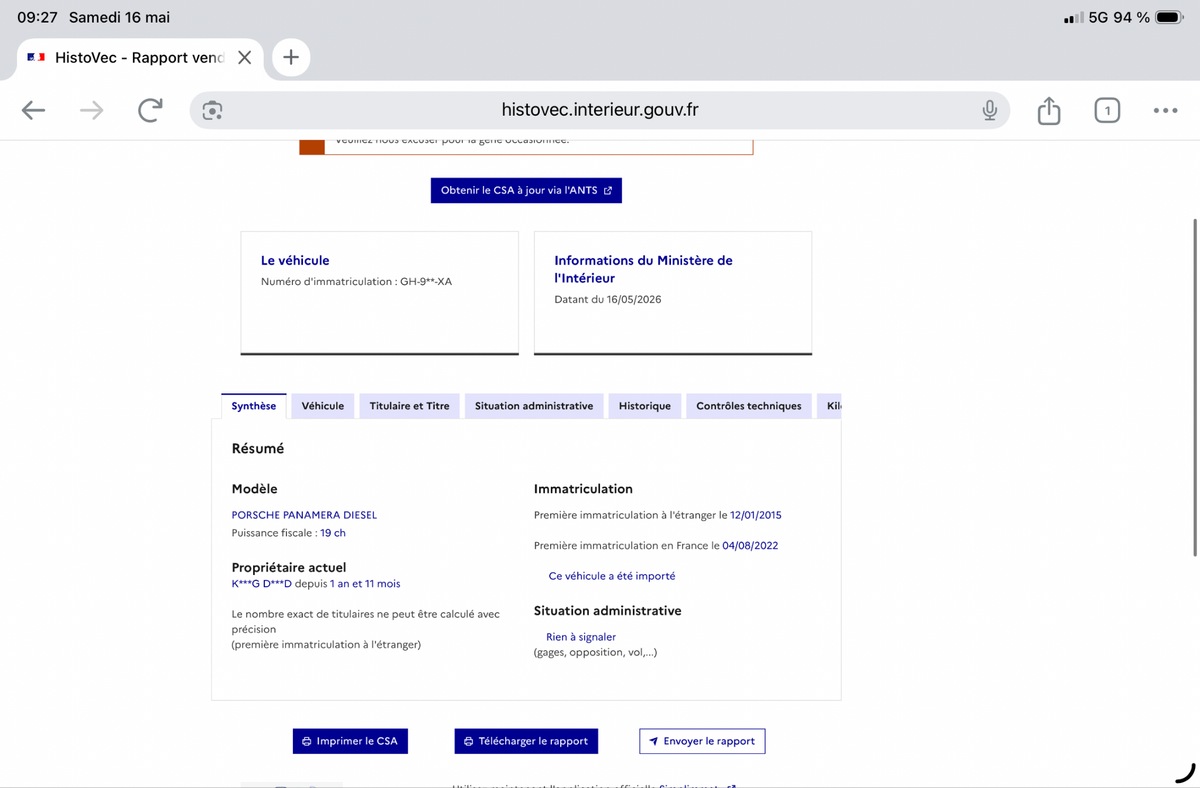
Task: Close the HistoVec tab
Action: [244, 58]
